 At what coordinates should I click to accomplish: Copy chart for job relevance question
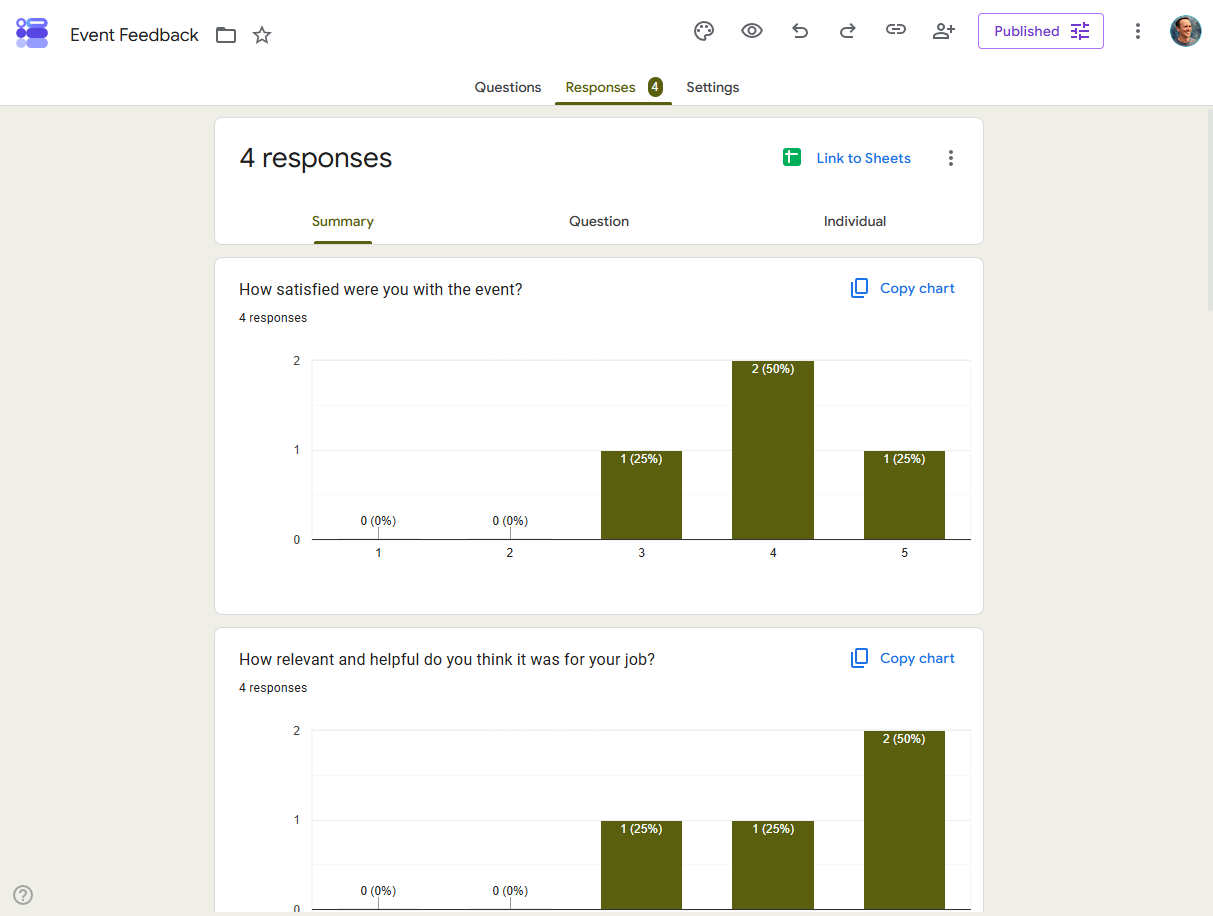tap(903, 658)
